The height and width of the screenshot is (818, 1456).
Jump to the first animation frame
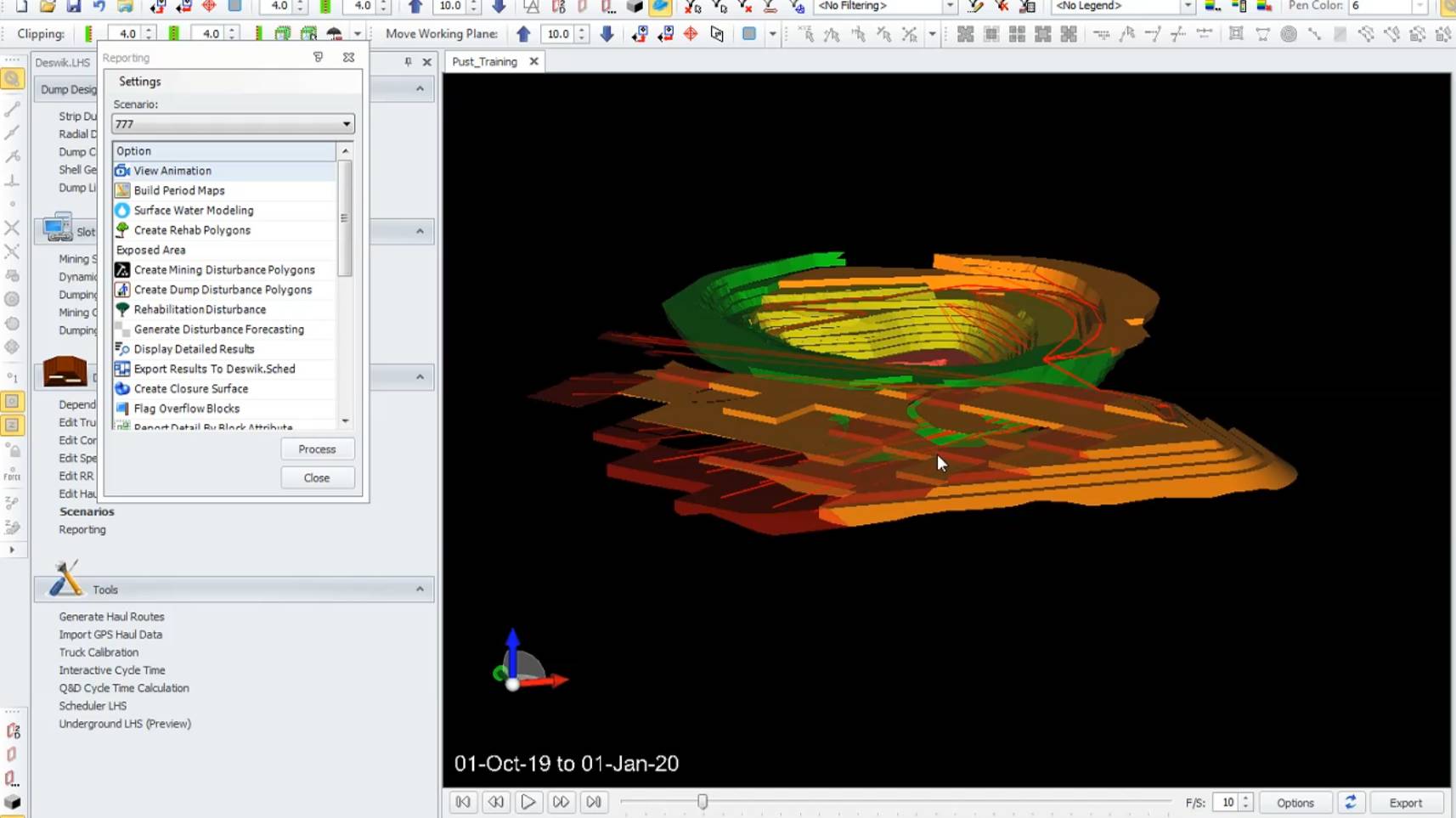coord(463,802)
